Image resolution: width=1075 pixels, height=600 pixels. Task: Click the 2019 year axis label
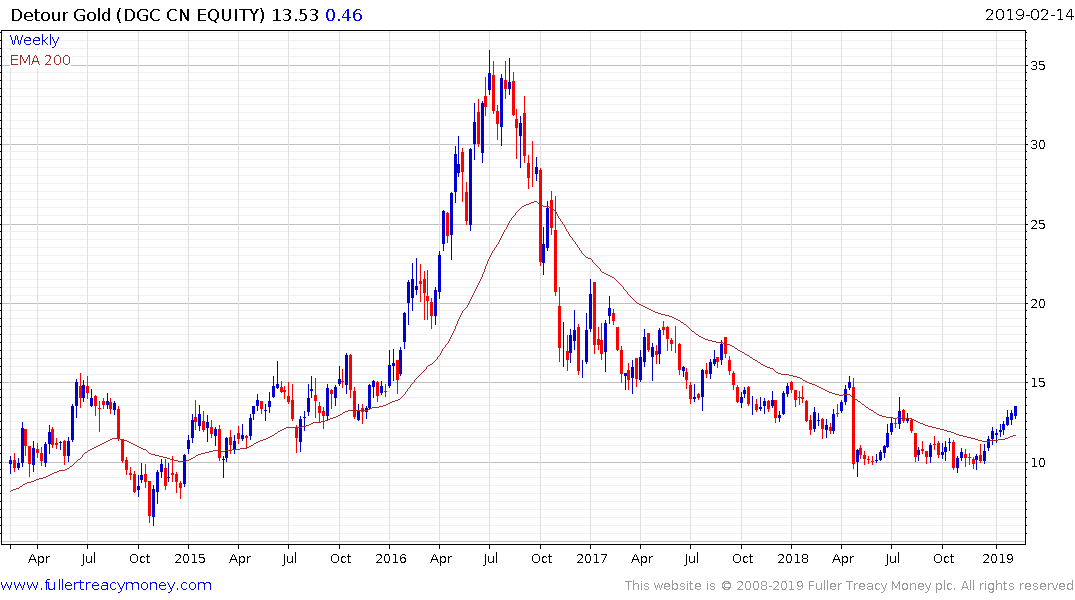click(998, 558)
